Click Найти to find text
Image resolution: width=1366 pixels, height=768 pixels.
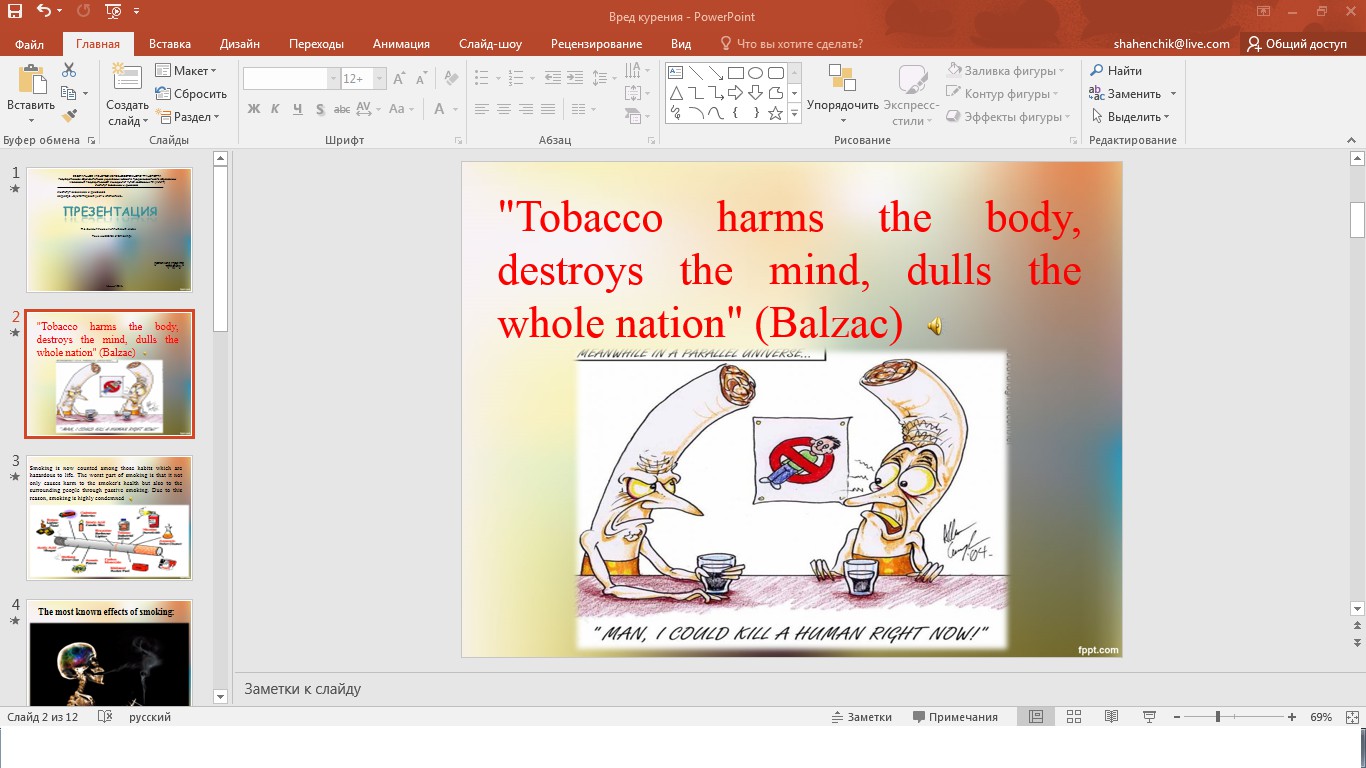[1116, 71]
